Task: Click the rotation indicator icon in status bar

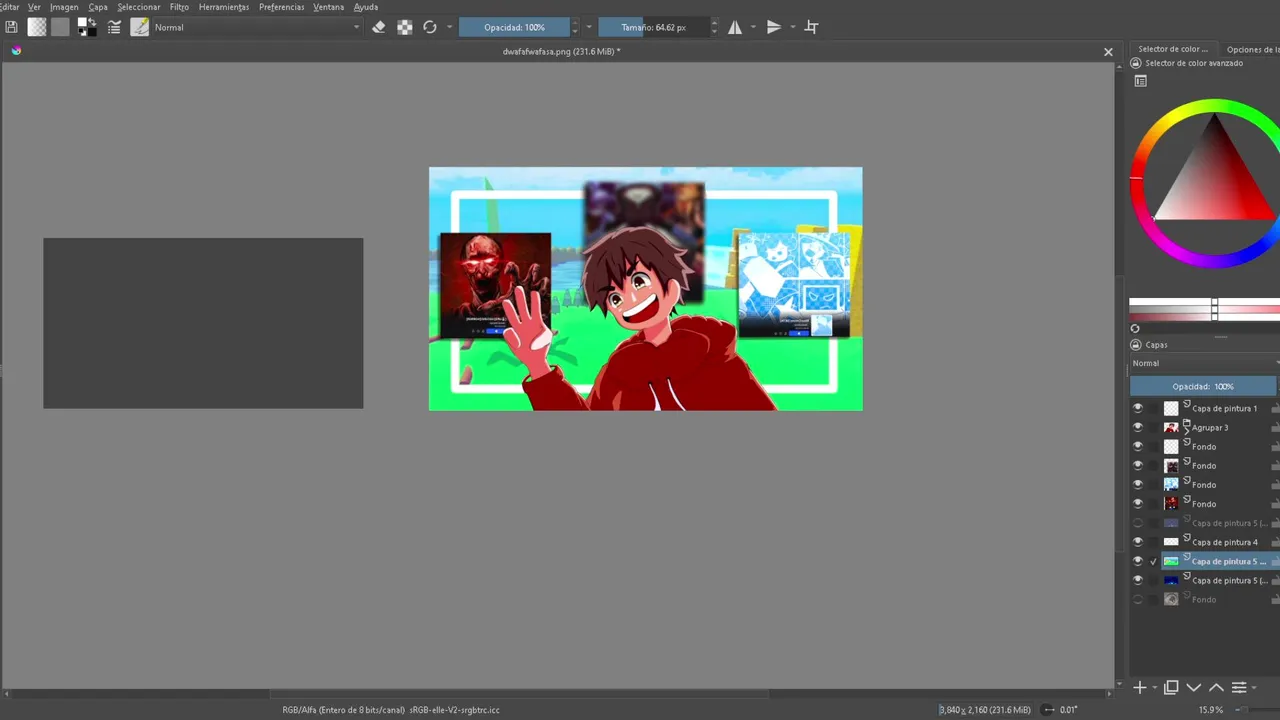Action: tap(1048, 710)
